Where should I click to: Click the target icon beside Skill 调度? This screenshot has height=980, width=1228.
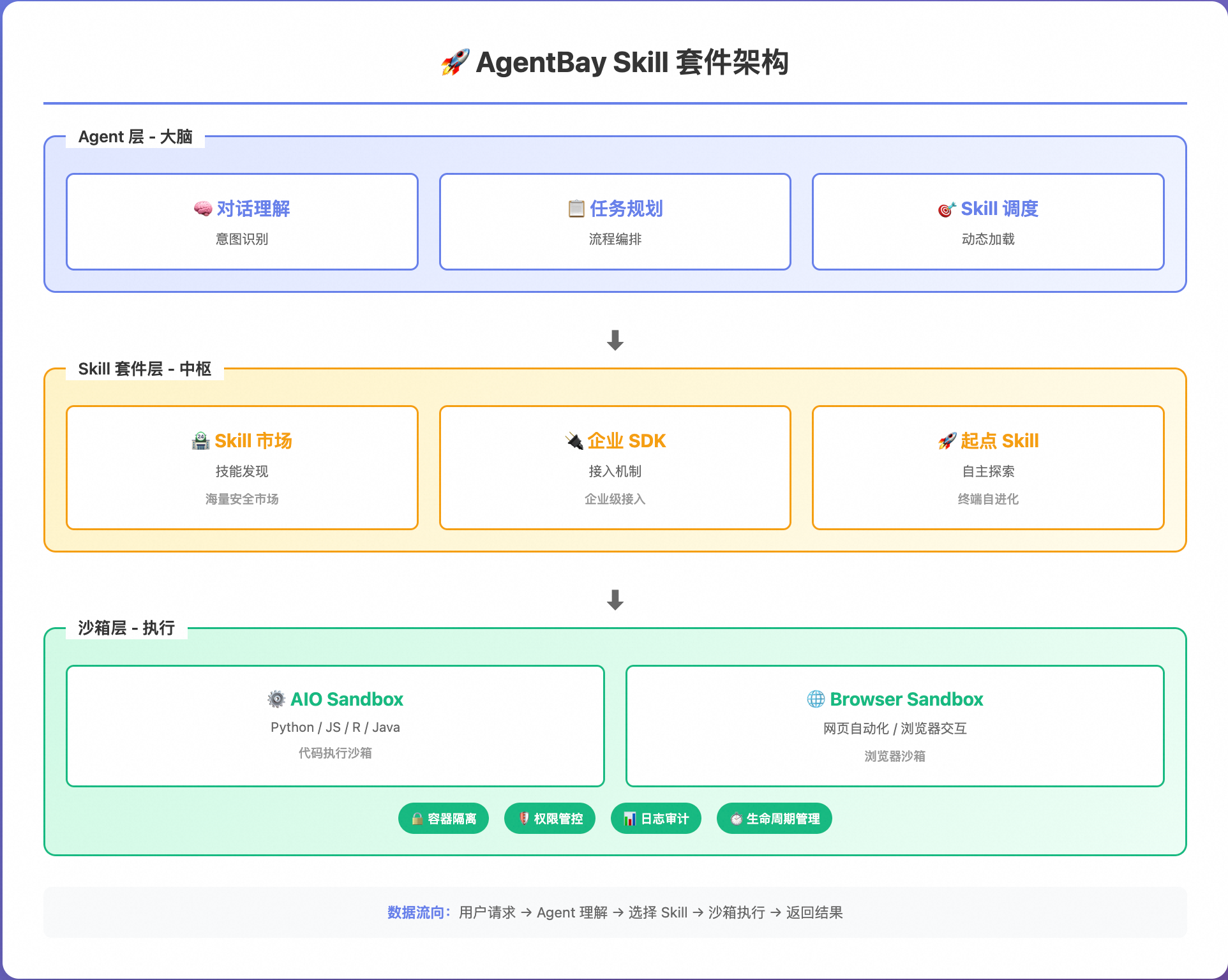(947, 209)
